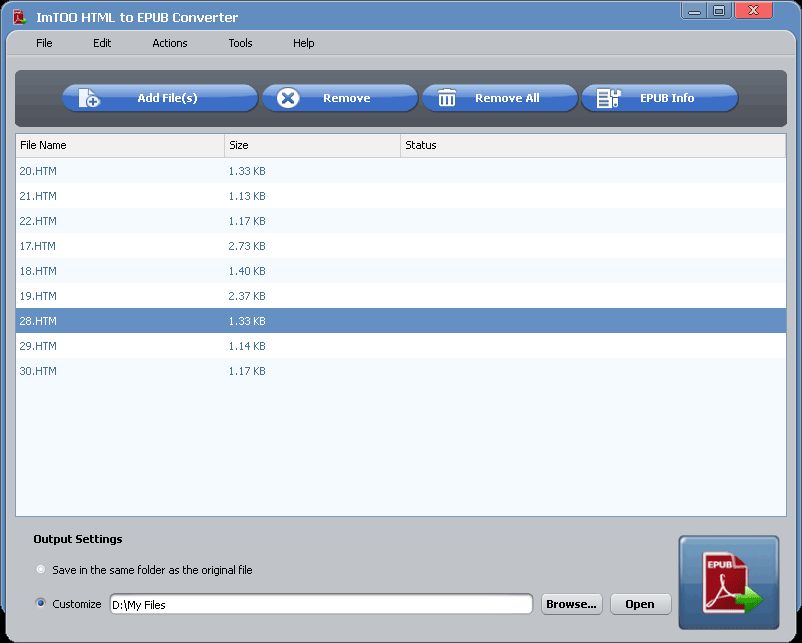Select the 21.HTM file row
Image resolution: width=802 pixels, height=643 pixels.
point(401,196)
